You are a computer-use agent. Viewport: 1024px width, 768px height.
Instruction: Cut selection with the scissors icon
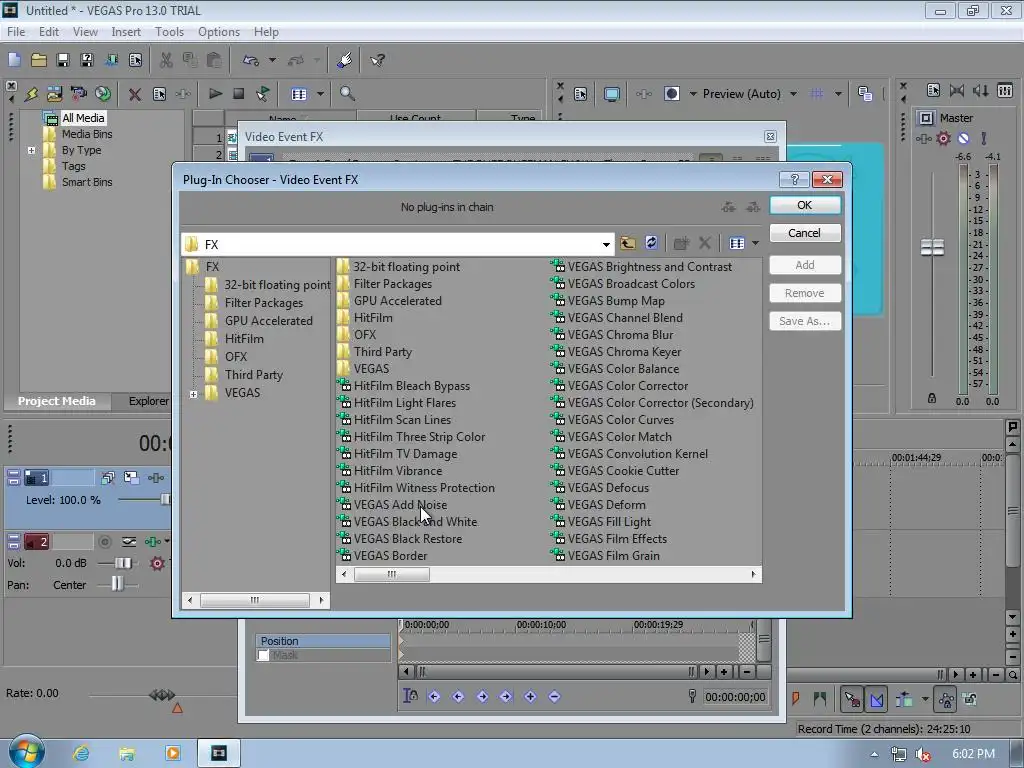[x=166, y=60]
